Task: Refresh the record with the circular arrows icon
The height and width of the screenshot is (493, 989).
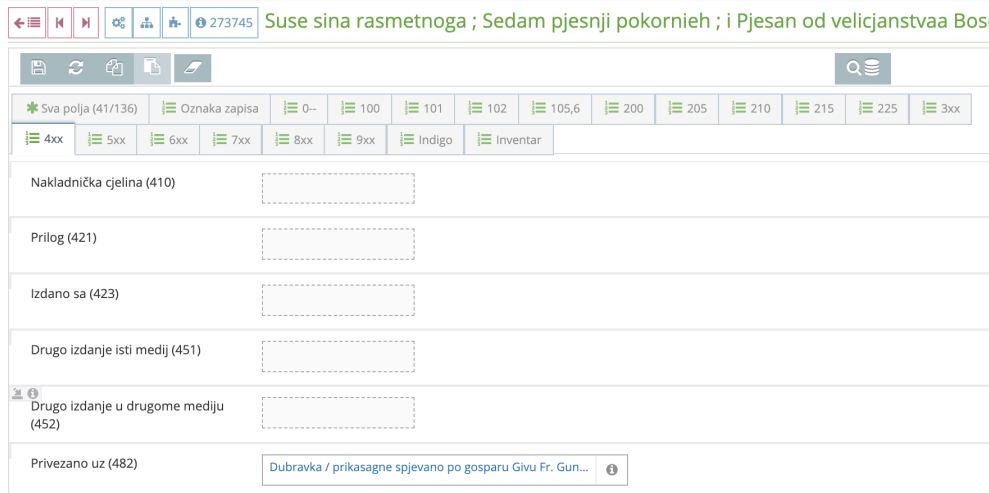Action: click(76, 68)
